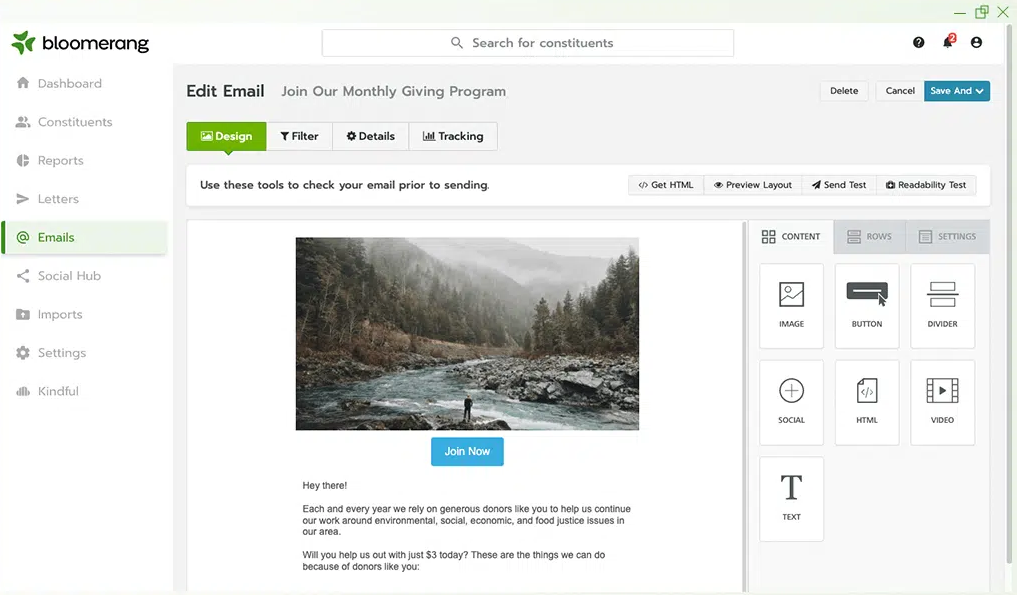Screen dimensions: 1017x595
Task: Add a Video content block
Action: 941,401
